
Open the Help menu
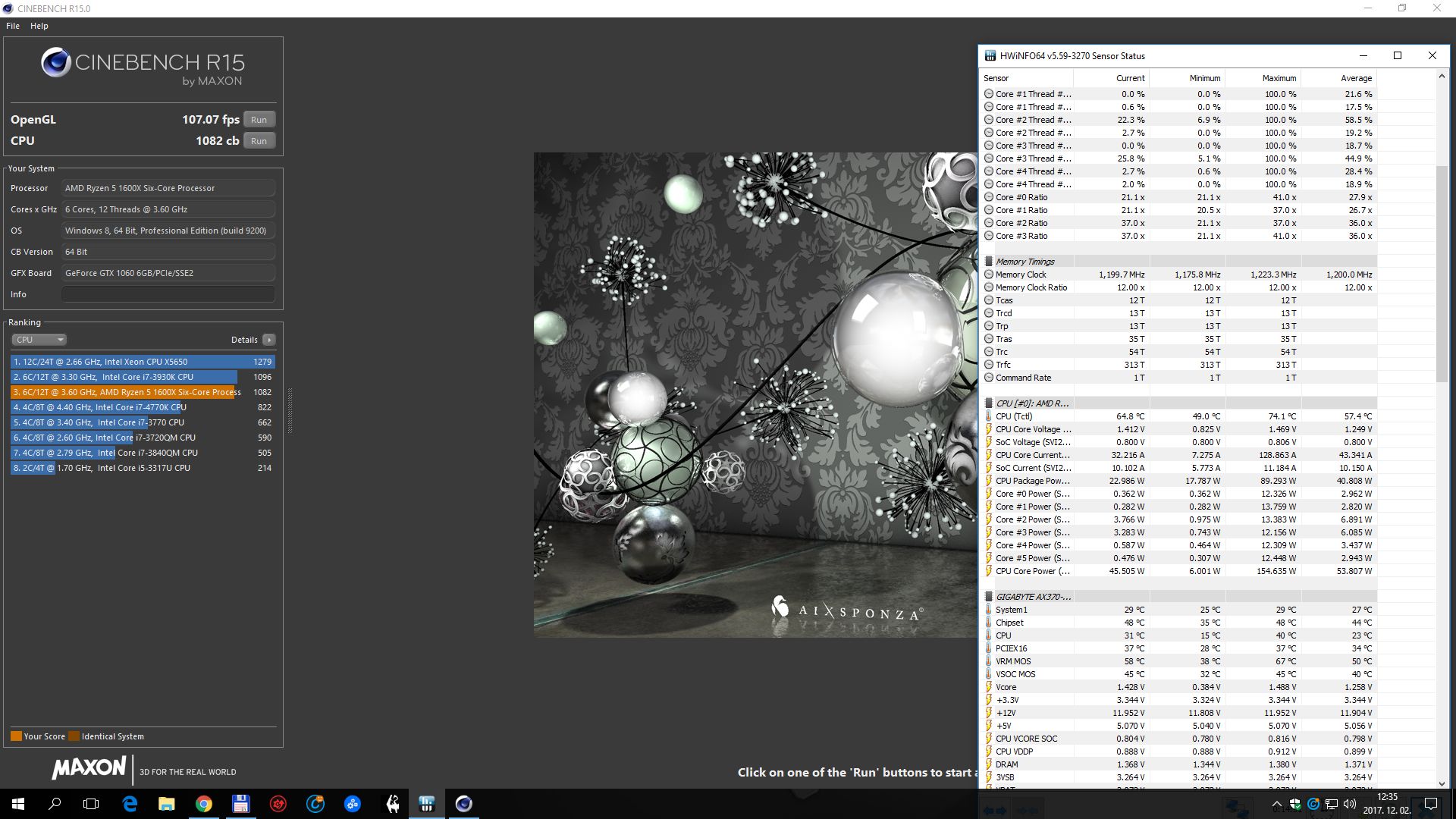tap(39, 26)
